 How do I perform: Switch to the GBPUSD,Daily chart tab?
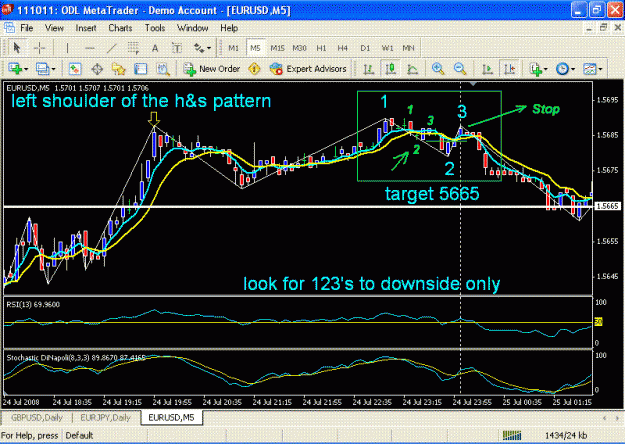point(37,418)
